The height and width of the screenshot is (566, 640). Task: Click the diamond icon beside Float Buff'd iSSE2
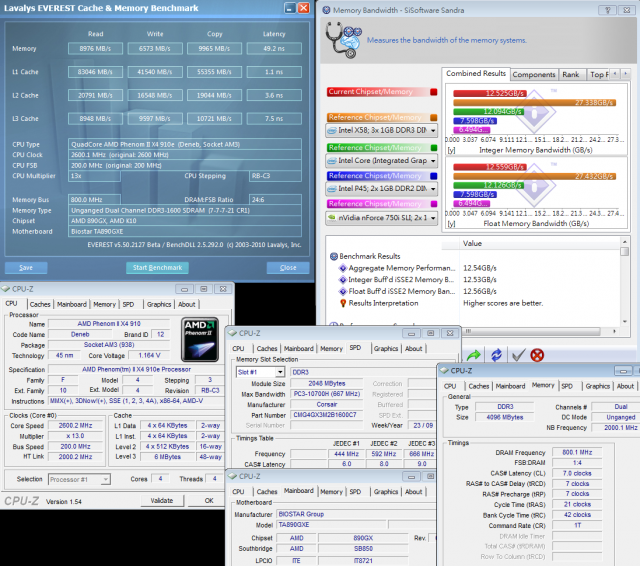(343, 291)
